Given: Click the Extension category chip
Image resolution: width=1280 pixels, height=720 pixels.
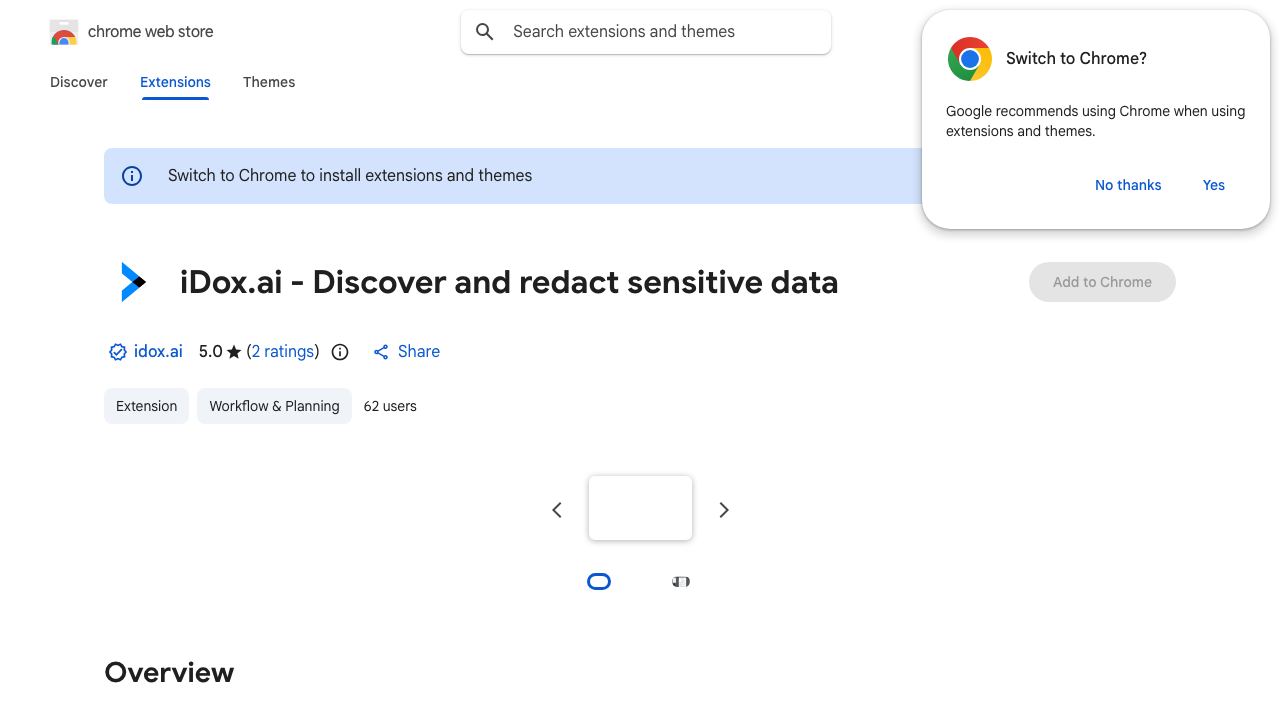Looking at the screenshot, I should [146, 406].
